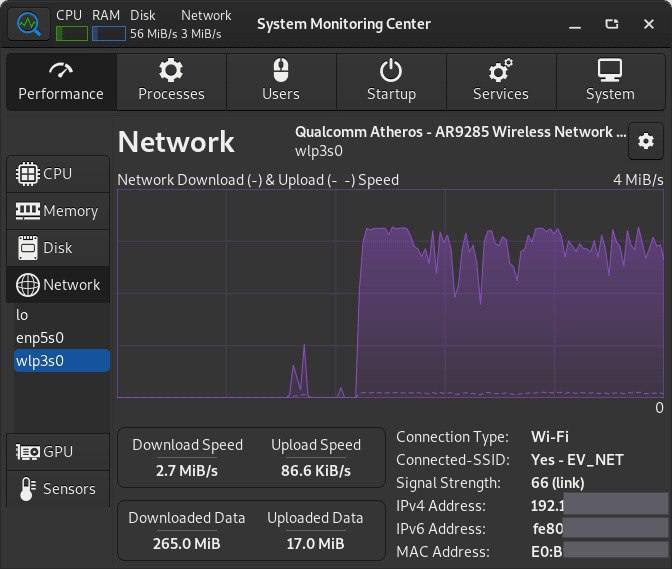This screenshot has width=672, height=569.
Task: Click the header network speed 3 MiB/s
Action: 201,34
